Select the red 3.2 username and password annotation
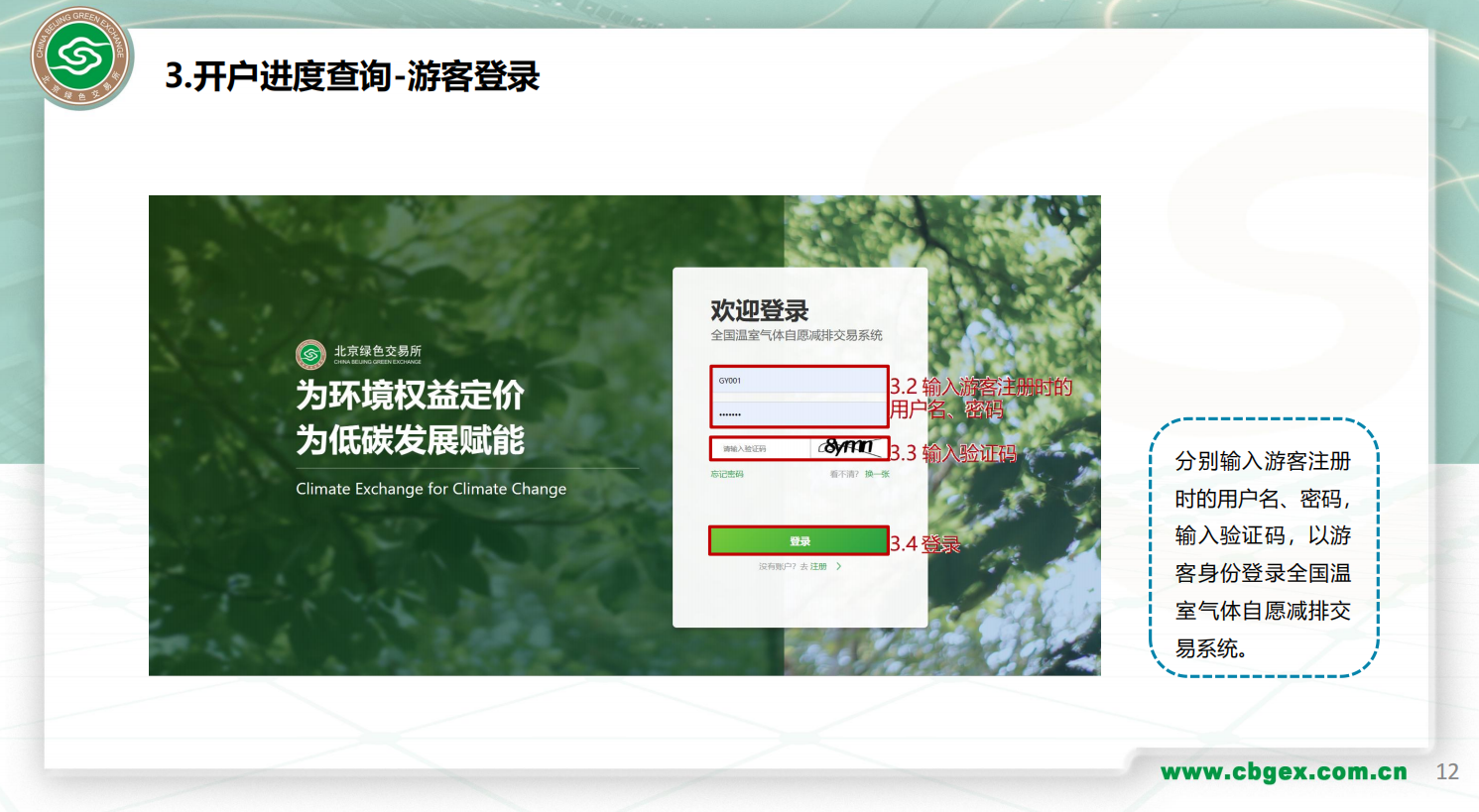The height and width of the screenshot is (812, 1479). (980, 398)
